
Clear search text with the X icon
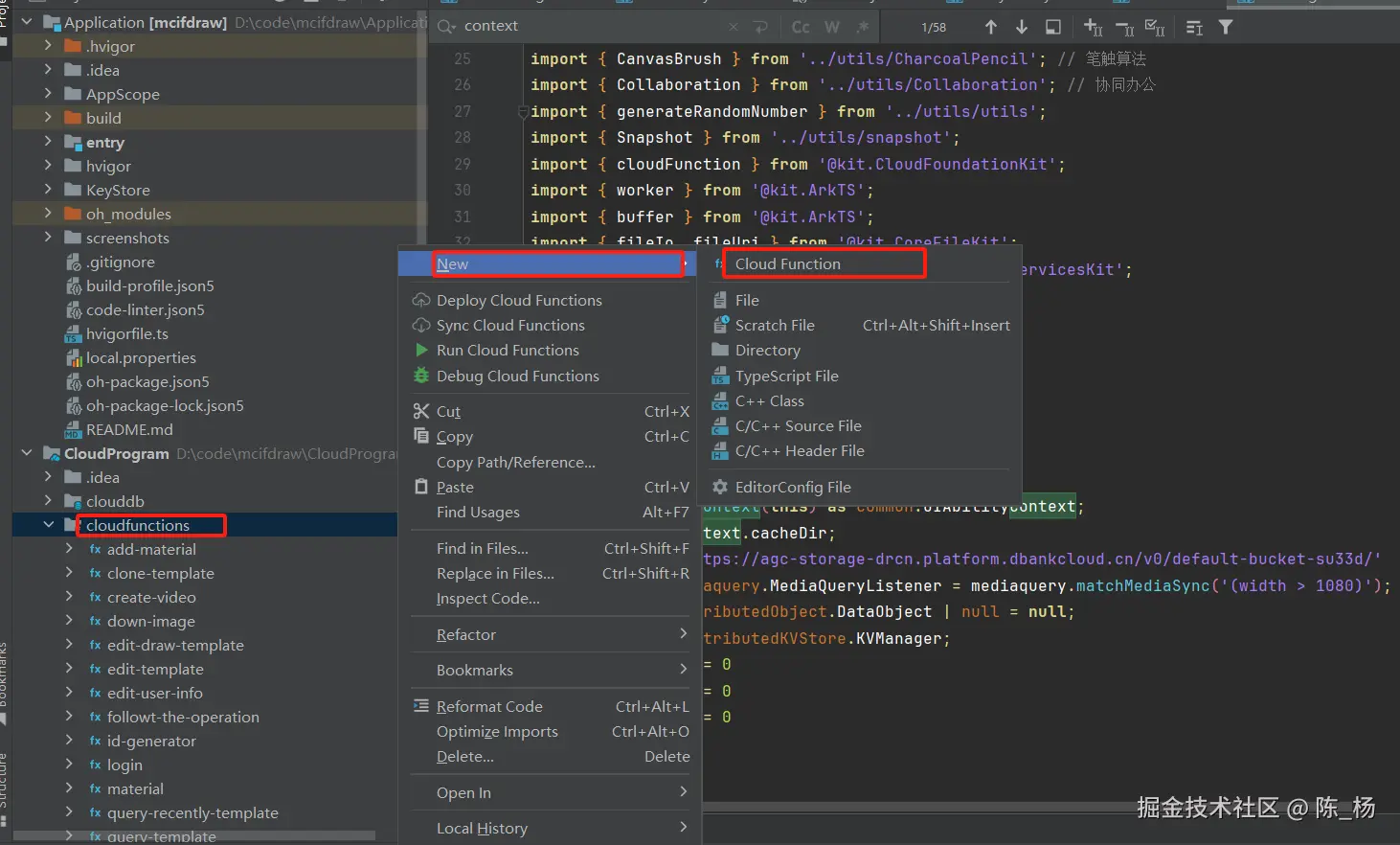(x=734, y=27)
